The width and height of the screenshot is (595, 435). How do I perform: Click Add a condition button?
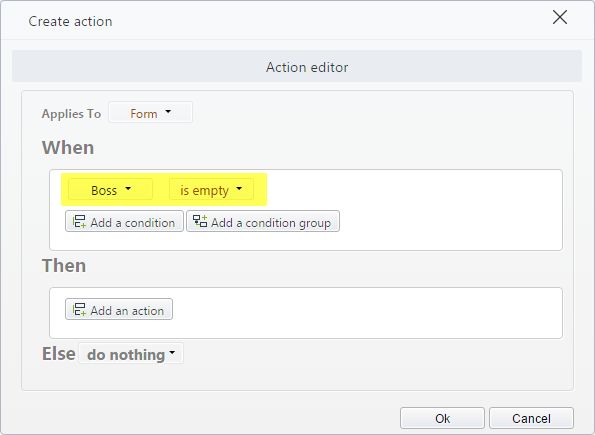coord(124,221)
